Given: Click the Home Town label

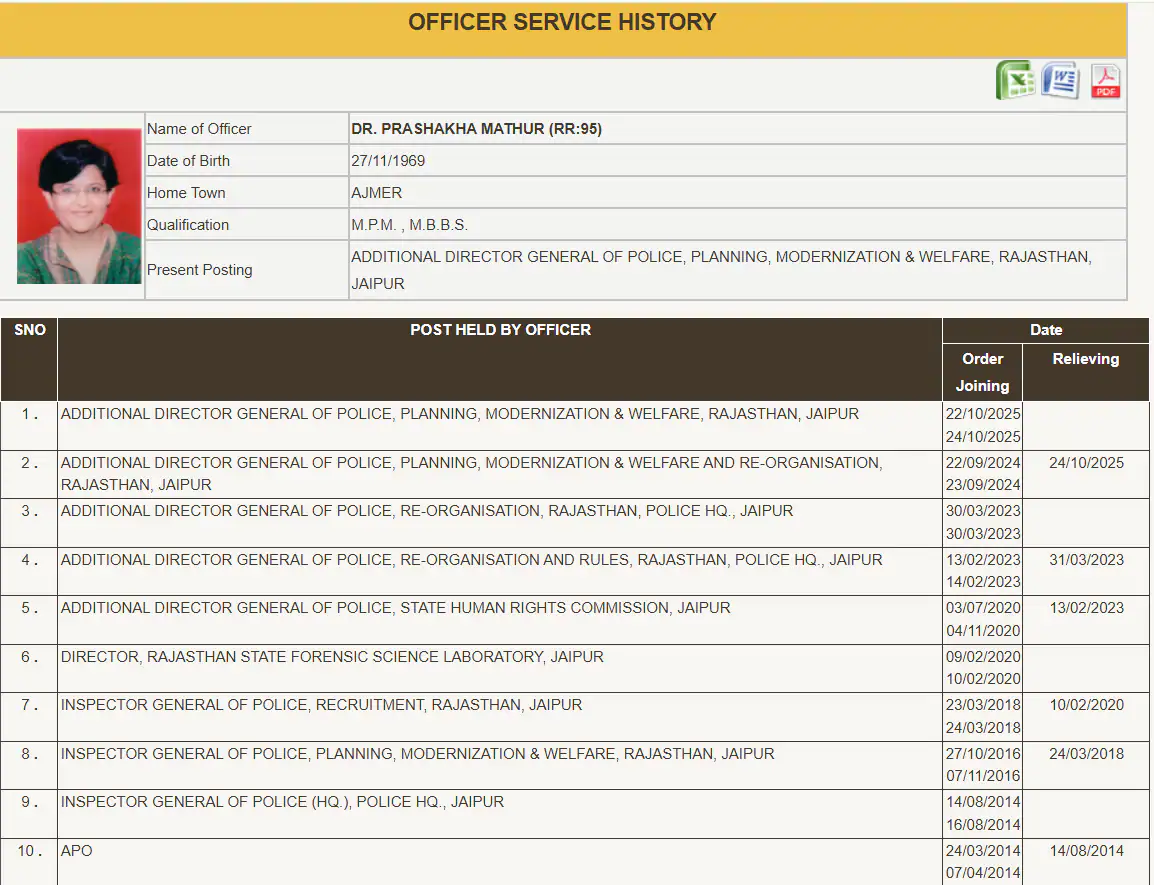Looking at the screenshot, I should click(x=186, y=193).
